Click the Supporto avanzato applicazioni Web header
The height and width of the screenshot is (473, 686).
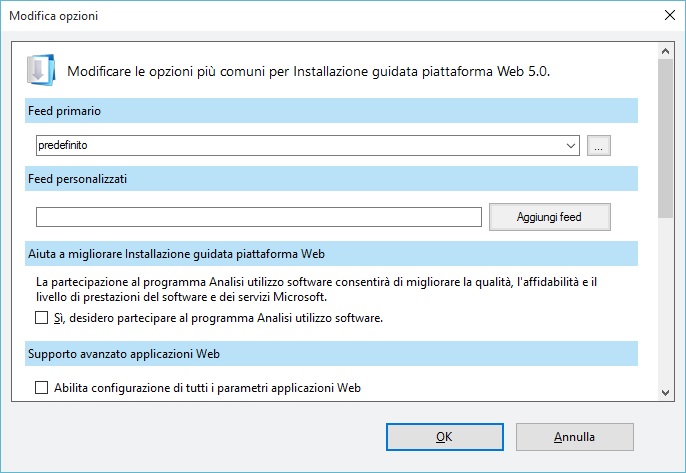[x=331, y=354]
